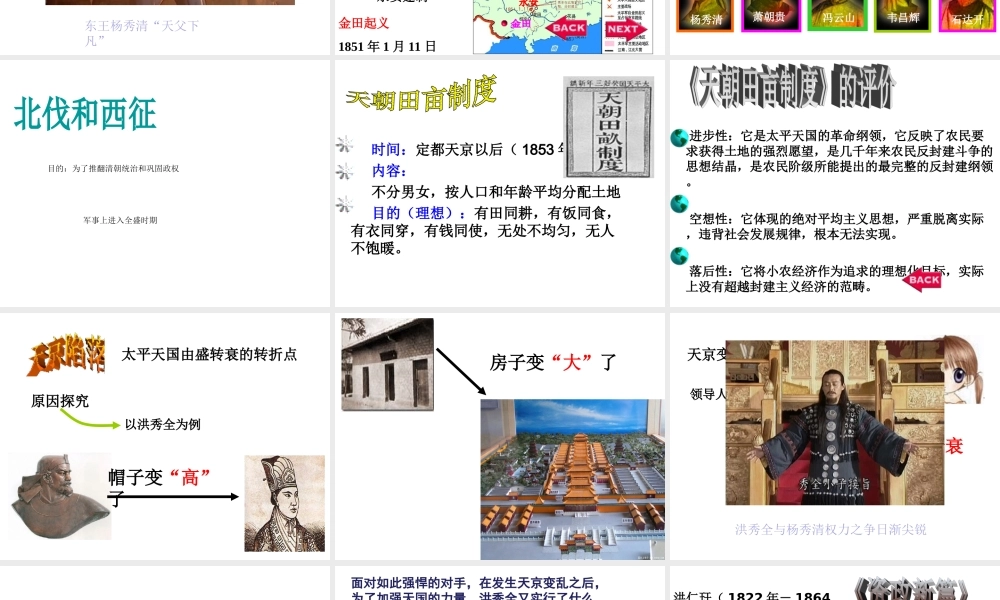Click the bronze bust sculpture image
This screenshot has height=600, width=1000.
pos(60,497)
